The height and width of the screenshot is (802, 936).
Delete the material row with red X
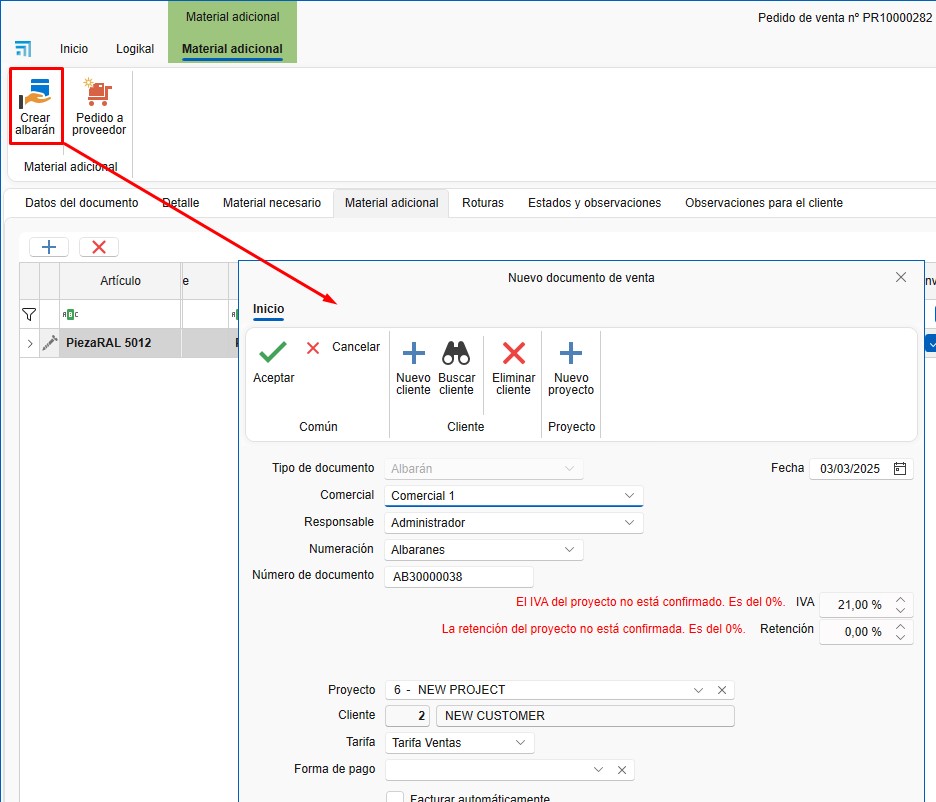click(x=99, y=247)
